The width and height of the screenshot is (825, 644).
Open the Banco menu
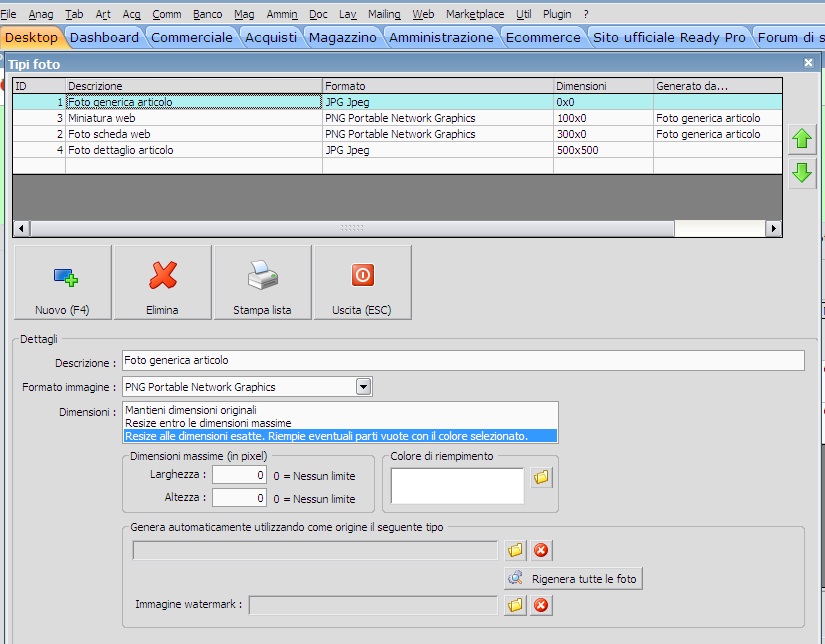click(207, 14)
